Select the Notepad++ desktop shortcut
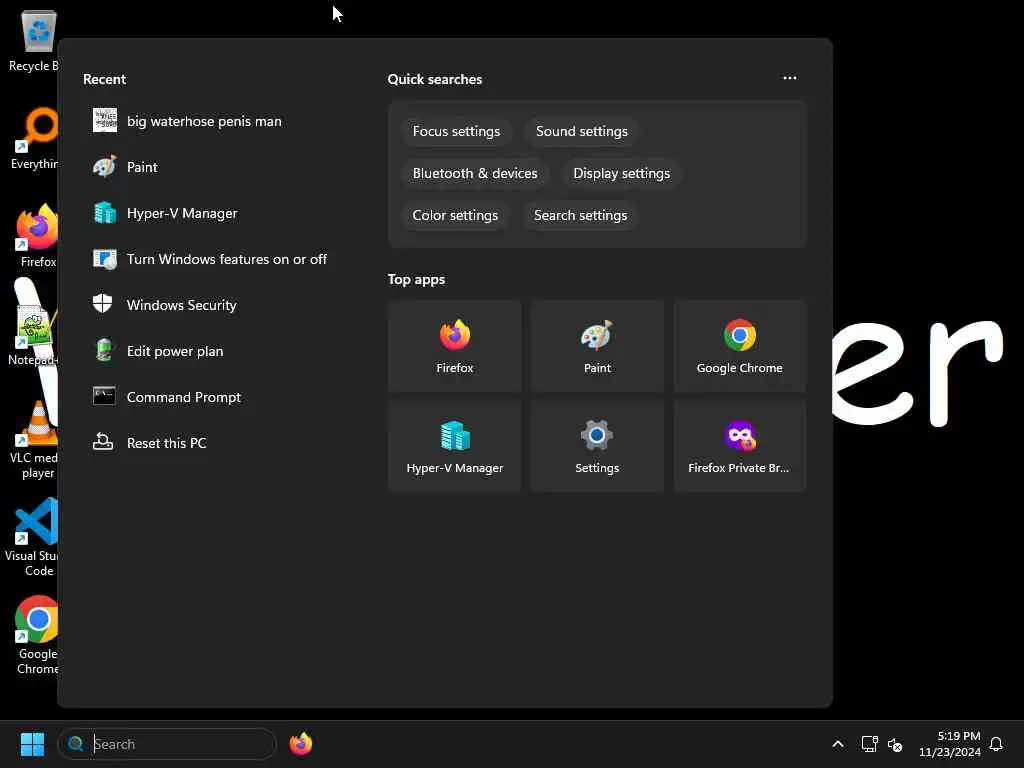The width and height of the screenshot is (1024, 768). [33, 334]
